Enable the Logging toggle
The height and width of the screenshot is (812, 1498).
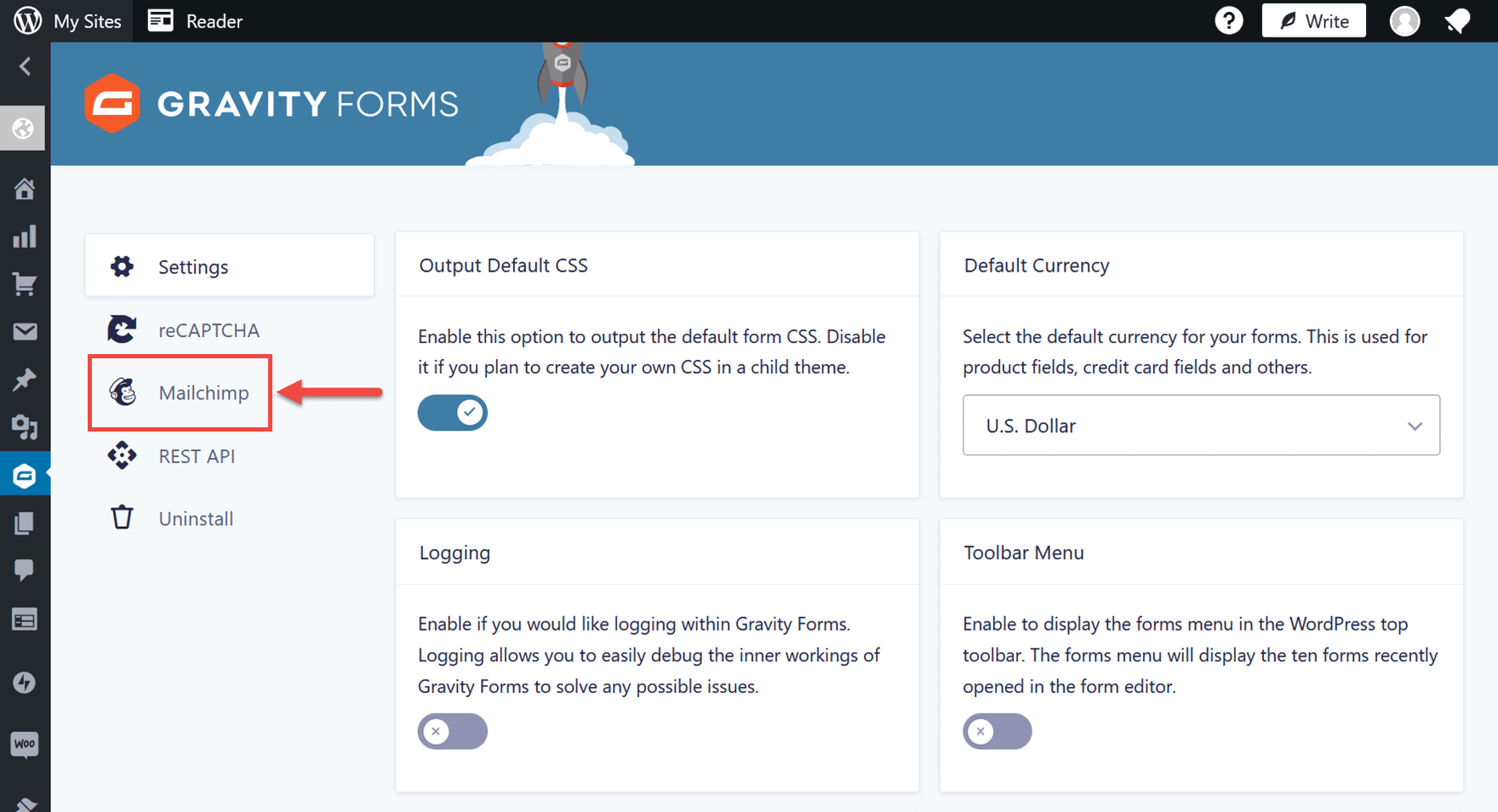pos(452,731)
